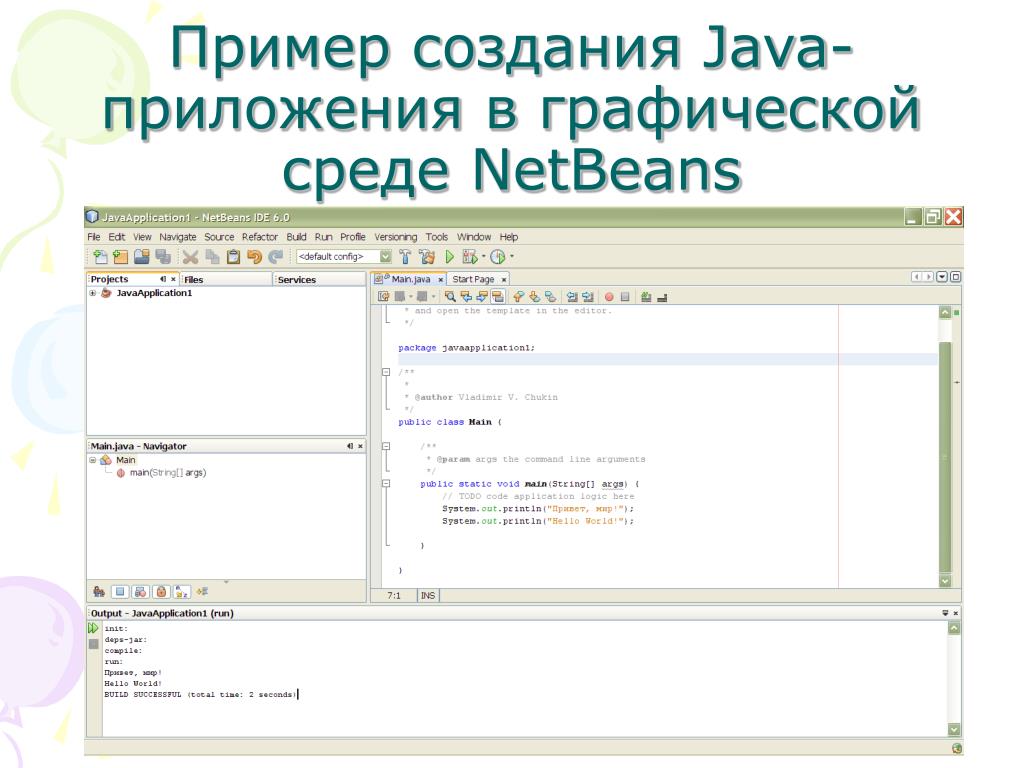Show the opened documents list dropdown
Image resolution: width=1024 pixels, height=768 pixels.
pyautogui.click(x=942, y=277)
